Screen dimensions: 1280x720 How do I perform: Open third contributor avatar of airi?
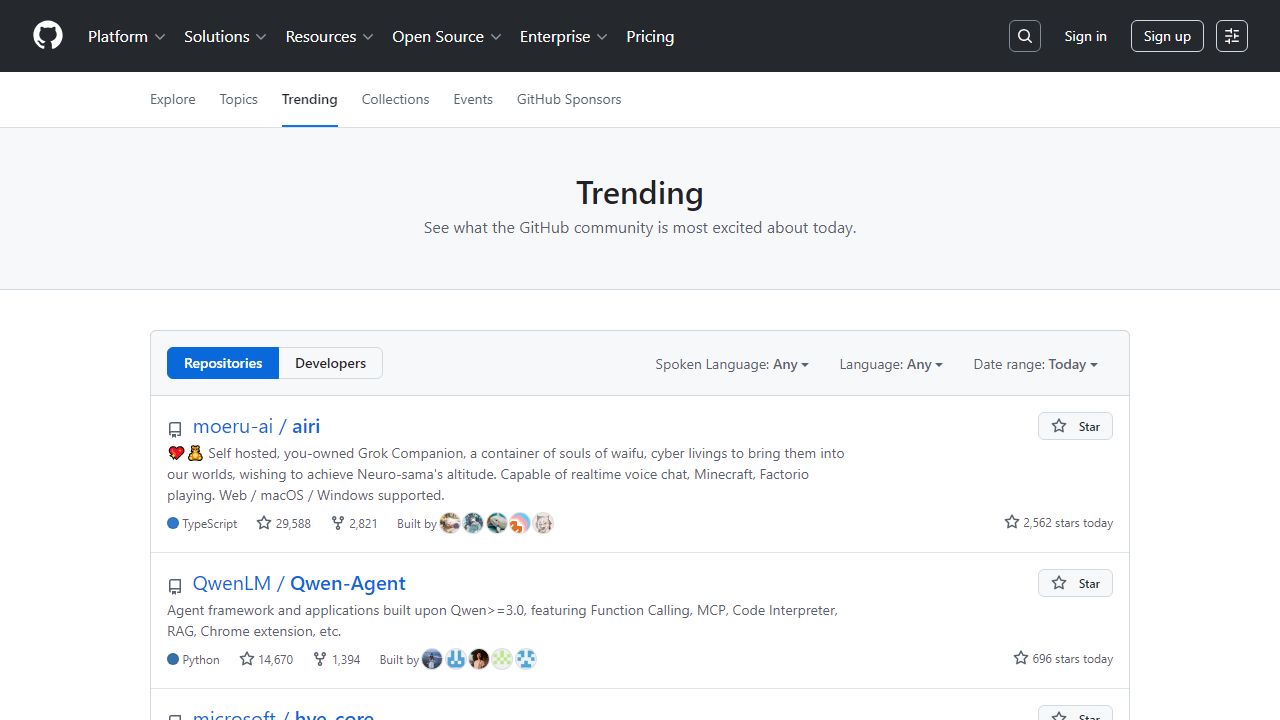tap(496, 523)
